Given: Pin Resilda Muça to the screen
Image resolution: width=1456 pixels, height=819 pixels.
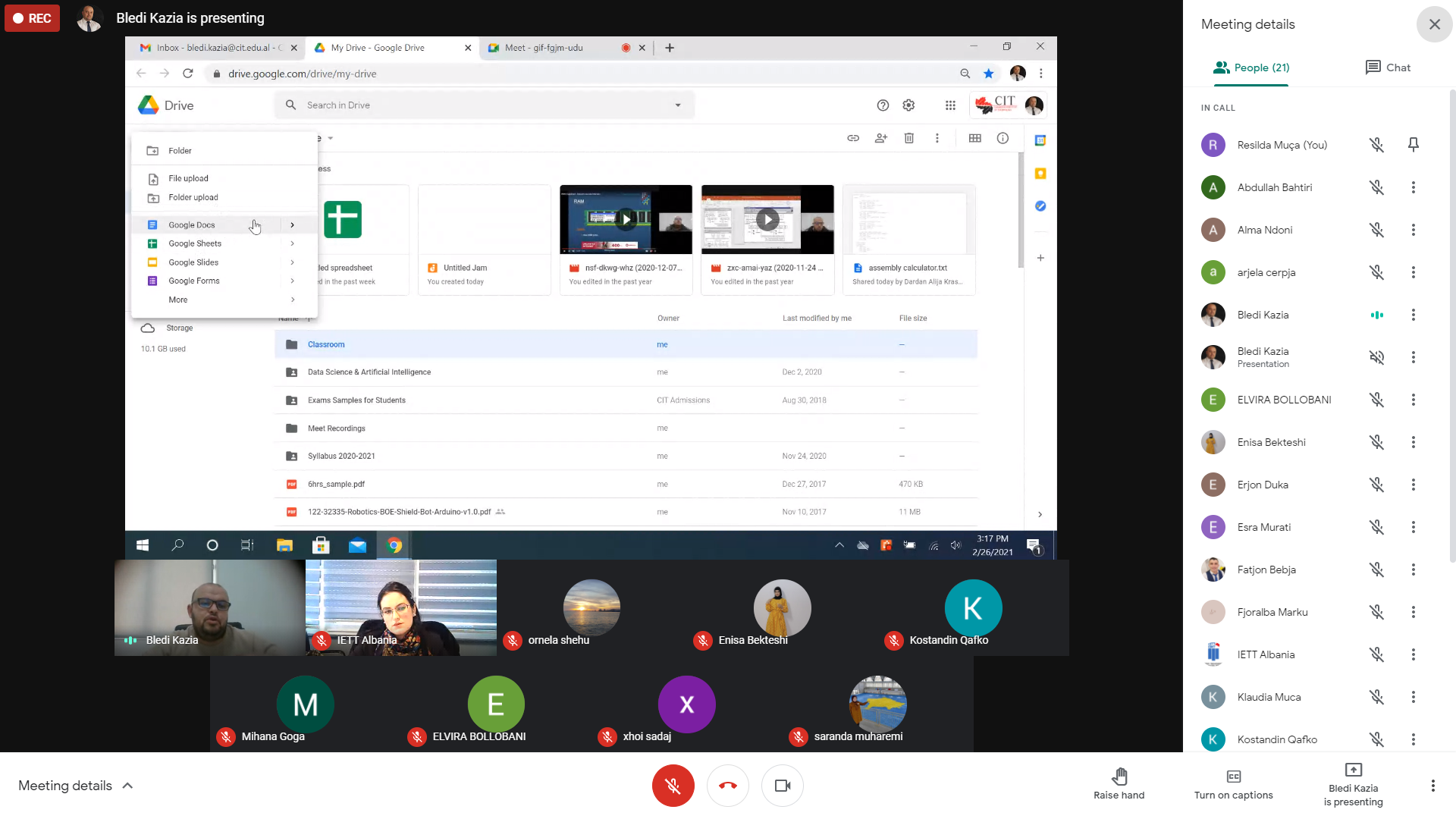Looking at the screenshot, I should coord(1413,145).
